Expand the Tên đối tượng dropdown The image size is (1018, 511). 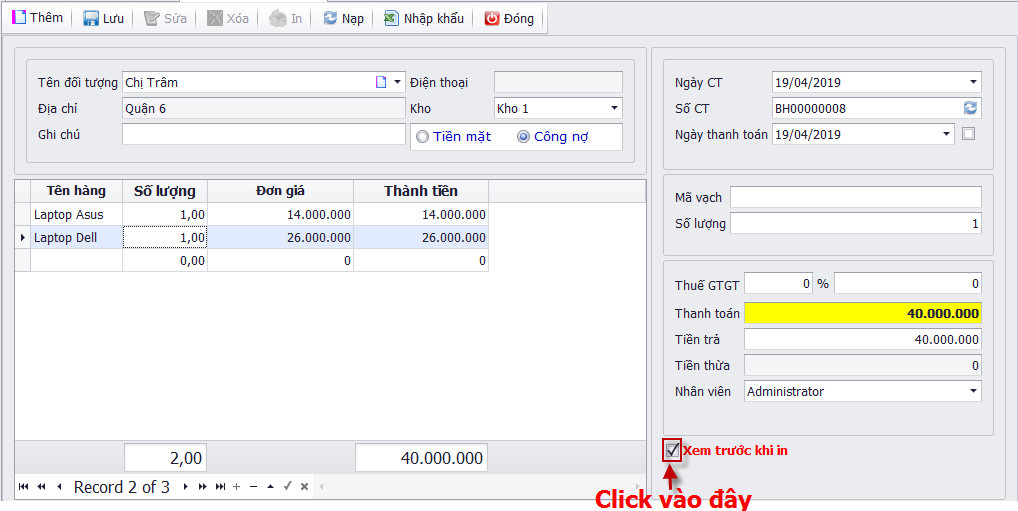(x=398, y=82)
